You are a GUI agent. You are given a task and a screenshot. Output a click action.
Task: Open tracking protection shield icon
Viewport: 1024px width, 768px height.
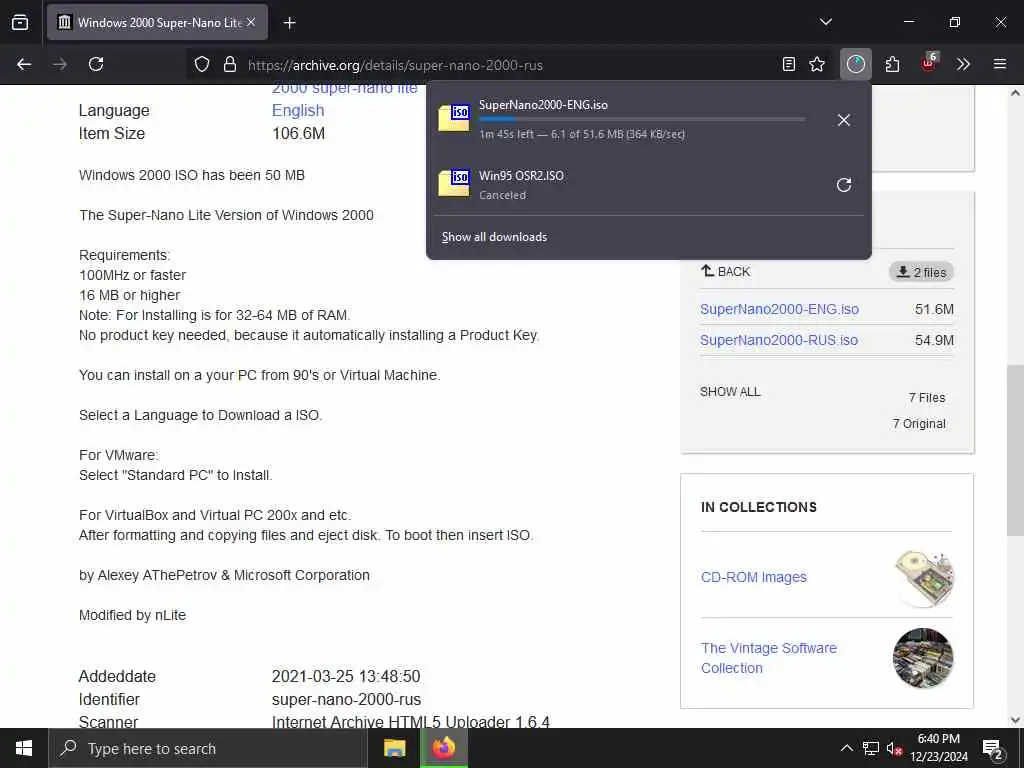pyautogui.click(x=202, y=64)
